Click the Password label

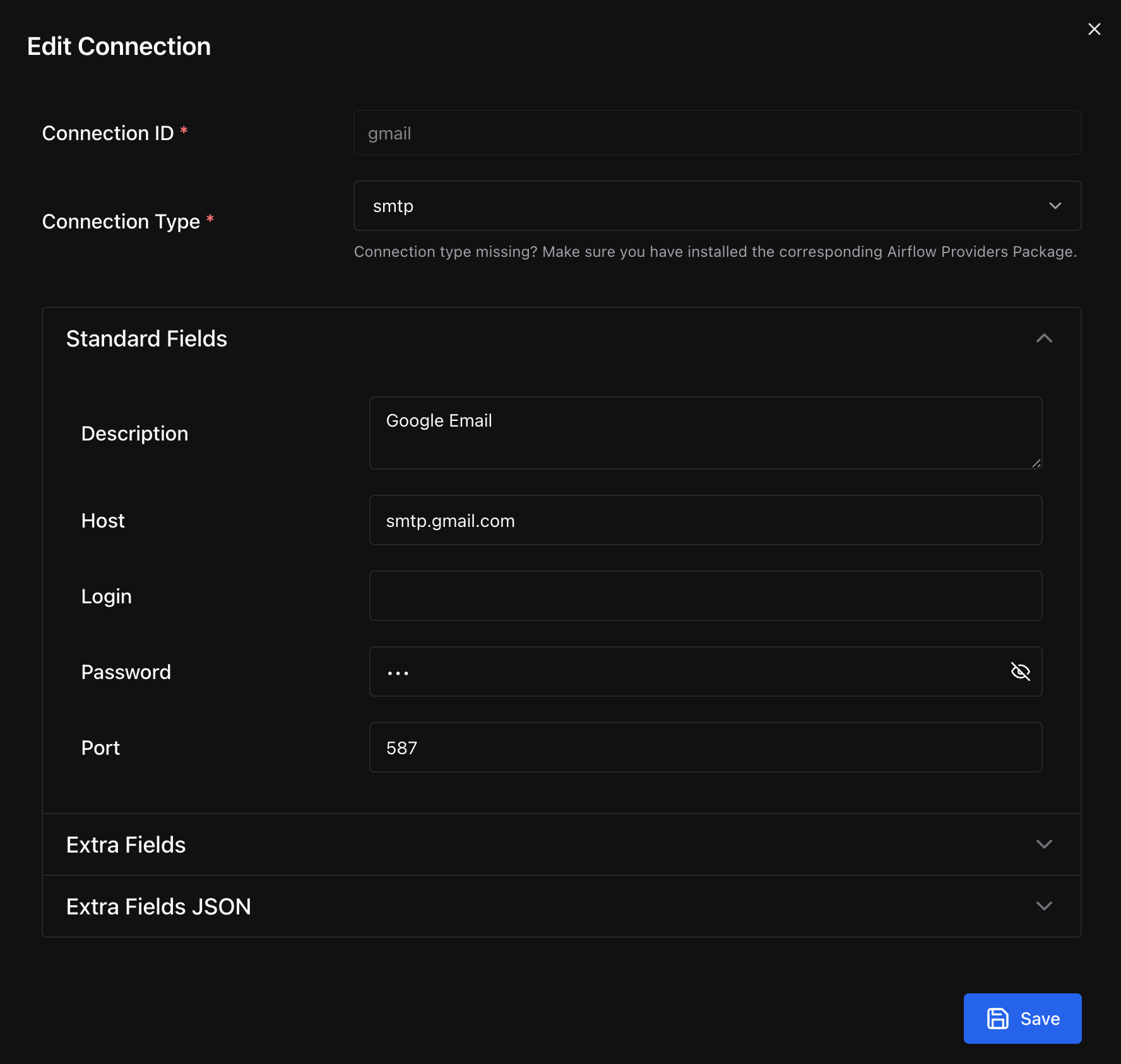(126, 672)
